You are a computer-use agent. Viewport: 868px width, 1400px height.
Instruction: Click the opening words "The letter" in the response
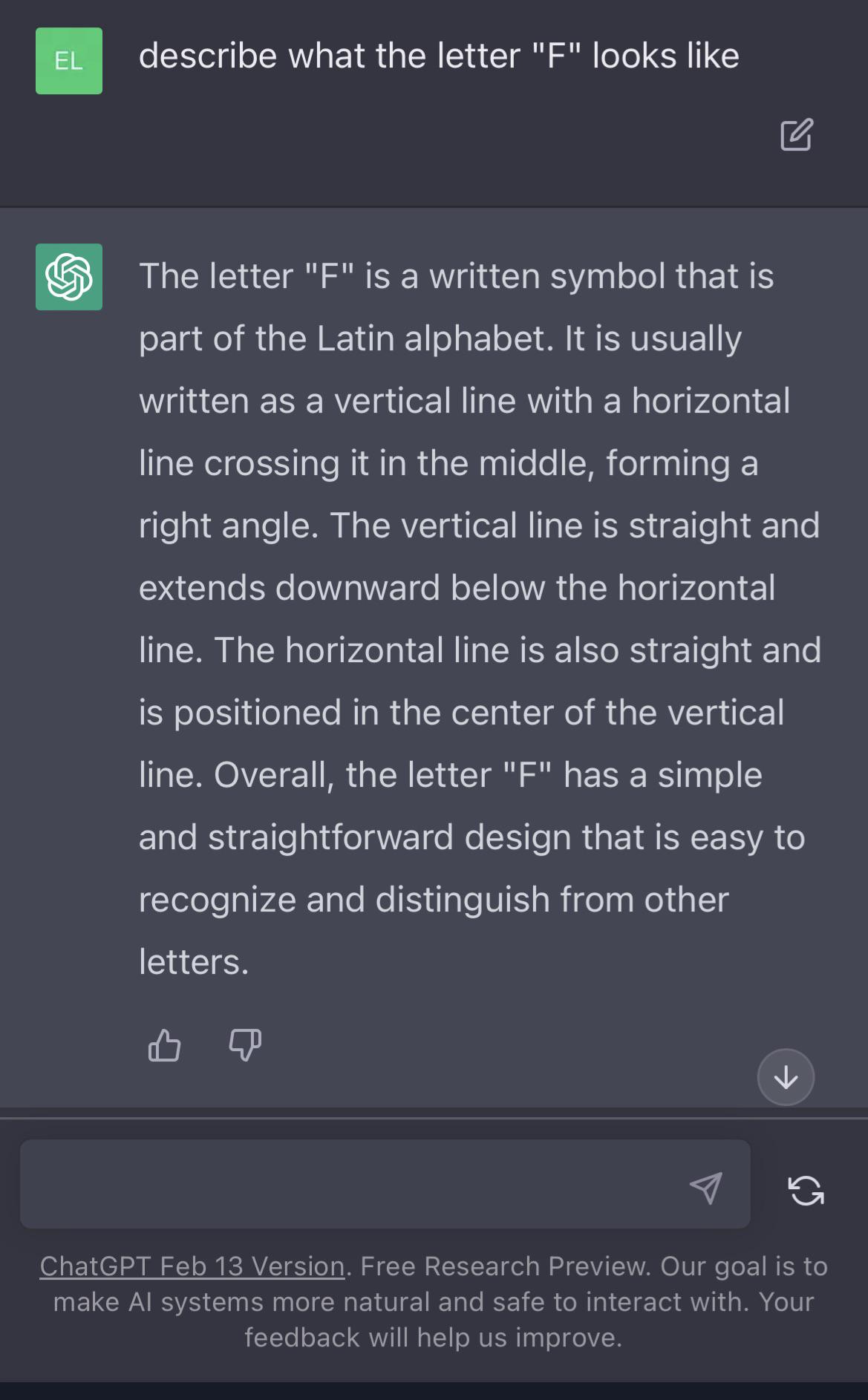[x=216, y=276]
